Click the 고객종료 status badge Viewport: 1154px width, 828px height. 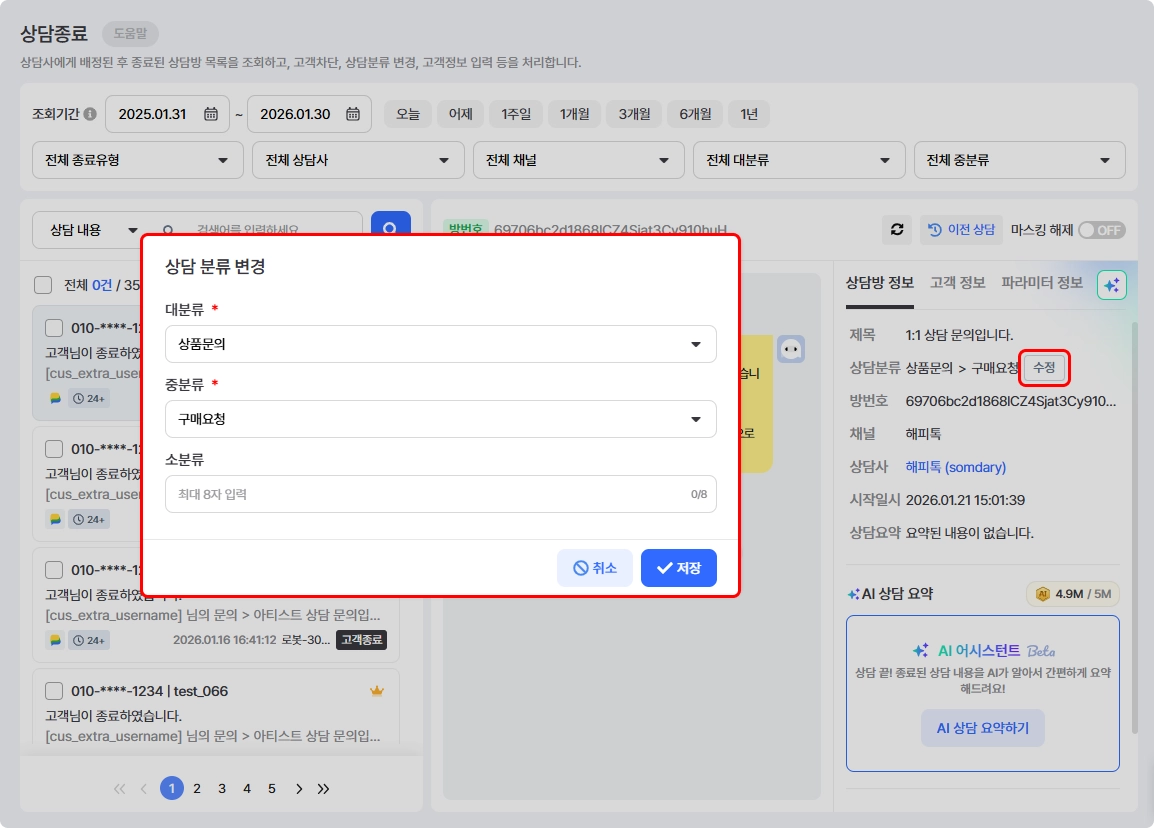(361, 640)
